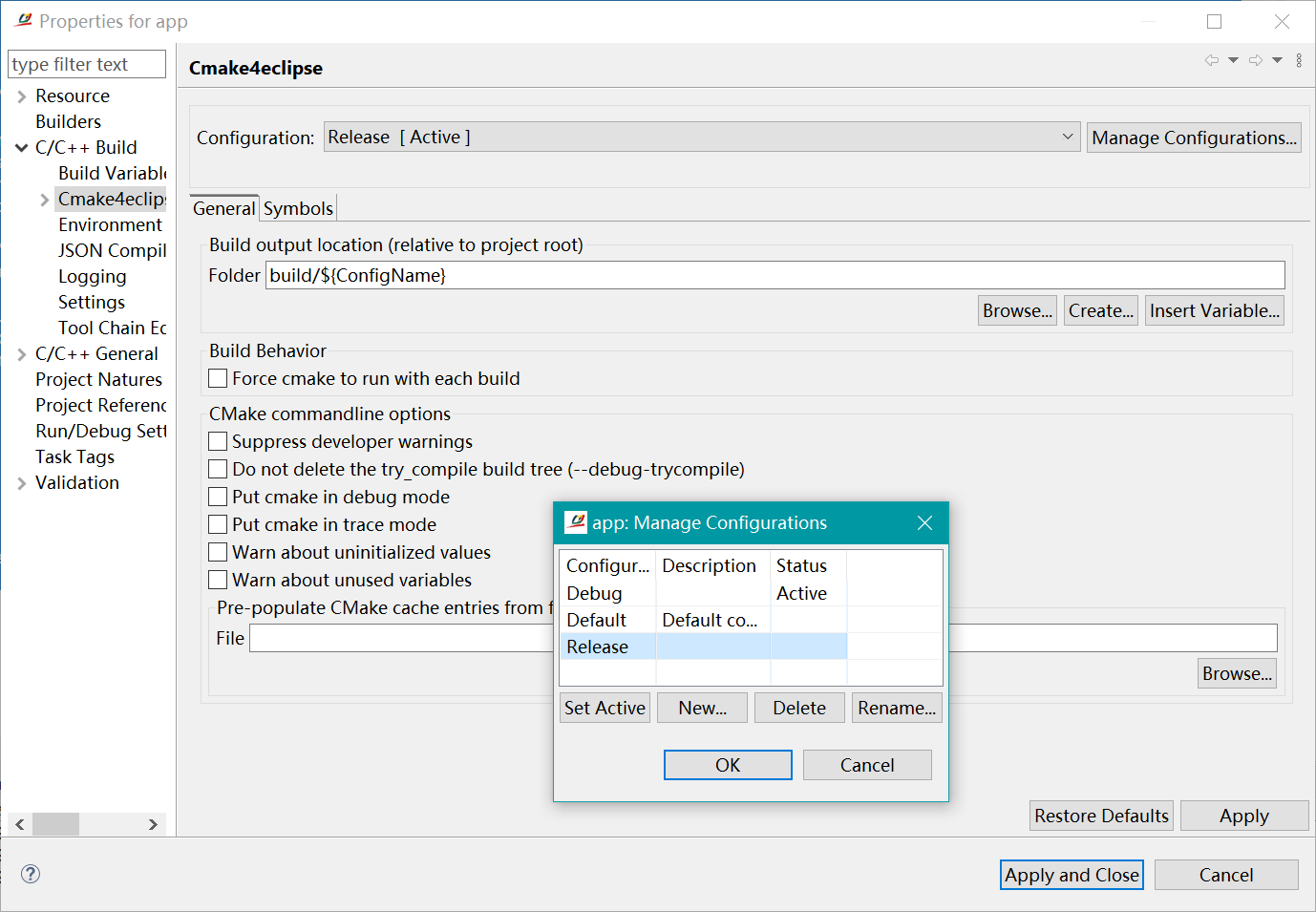Go back with the navigation arrow icon
Viewport: 1316px width, 912px height.
pos(1212,60)
